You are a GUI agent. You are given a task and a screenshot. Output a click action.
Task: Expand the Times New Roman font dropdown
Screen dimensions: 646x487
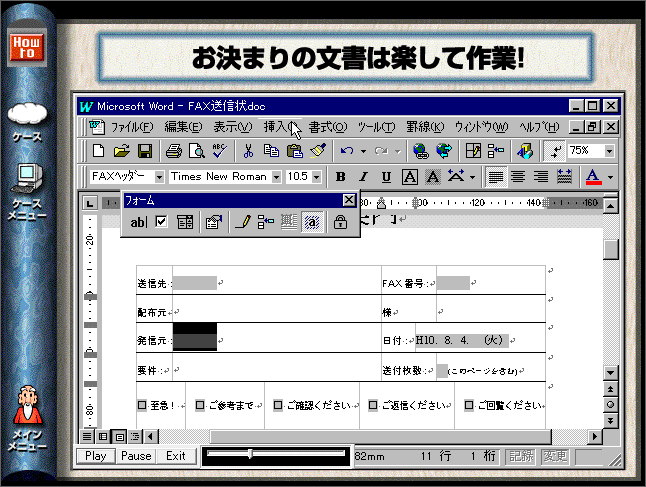tap(276, 177)
